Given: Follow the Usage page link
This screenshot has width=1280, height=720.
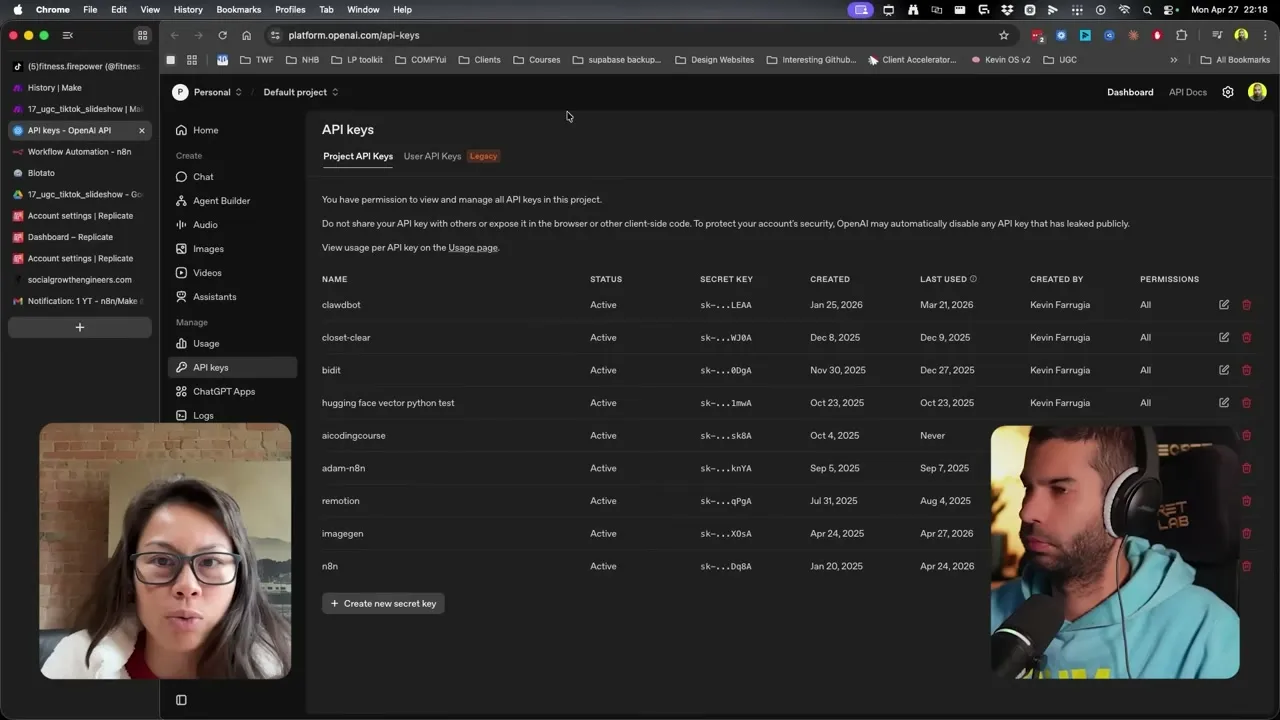Looking at the screenshot, I should [x=473, y=248].
